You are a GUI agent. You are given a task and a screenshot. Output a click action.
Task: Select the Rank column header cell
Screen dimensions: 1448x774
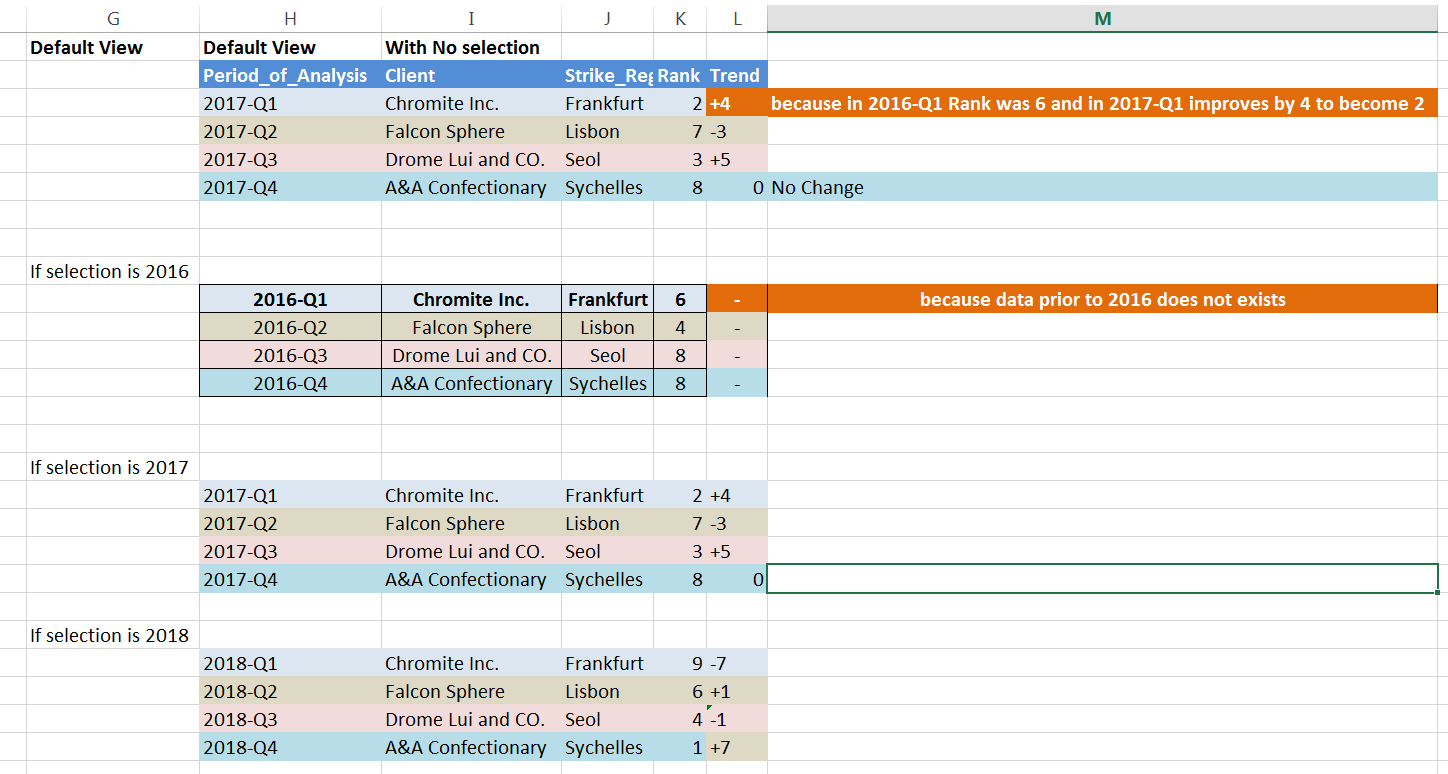(x=680, y=75)
